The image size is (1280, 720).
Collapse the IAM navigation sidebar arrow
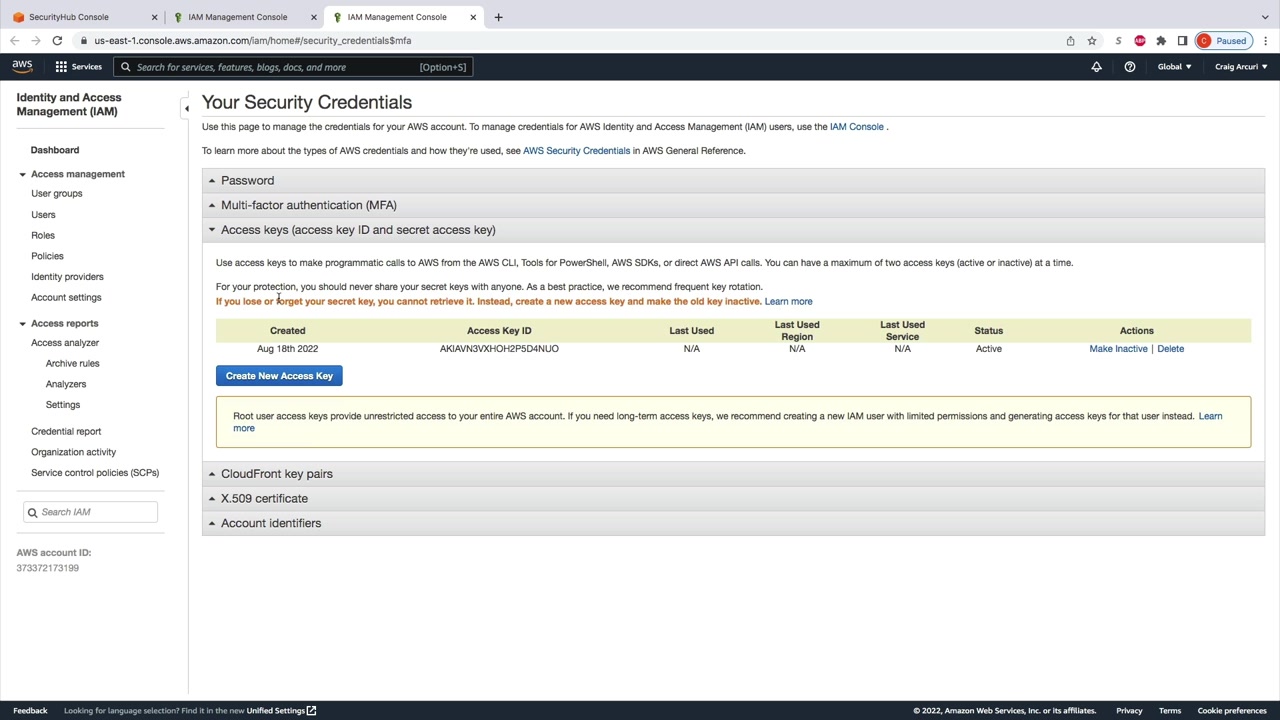tap(186, 108)
